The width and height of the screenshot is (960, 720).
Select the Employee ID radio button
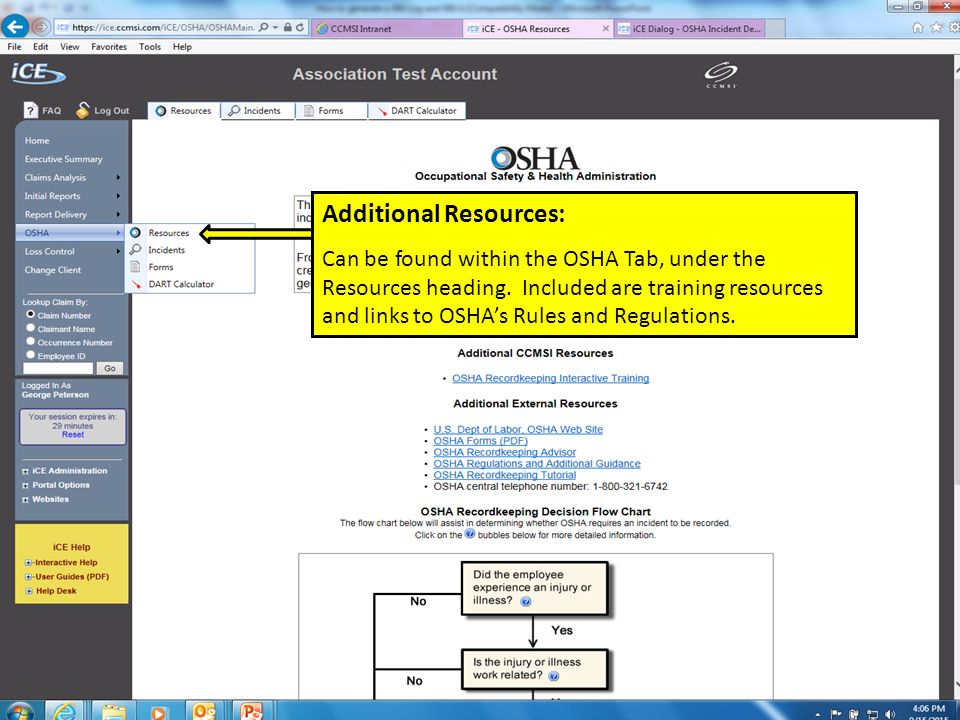[x=30, y=354]
